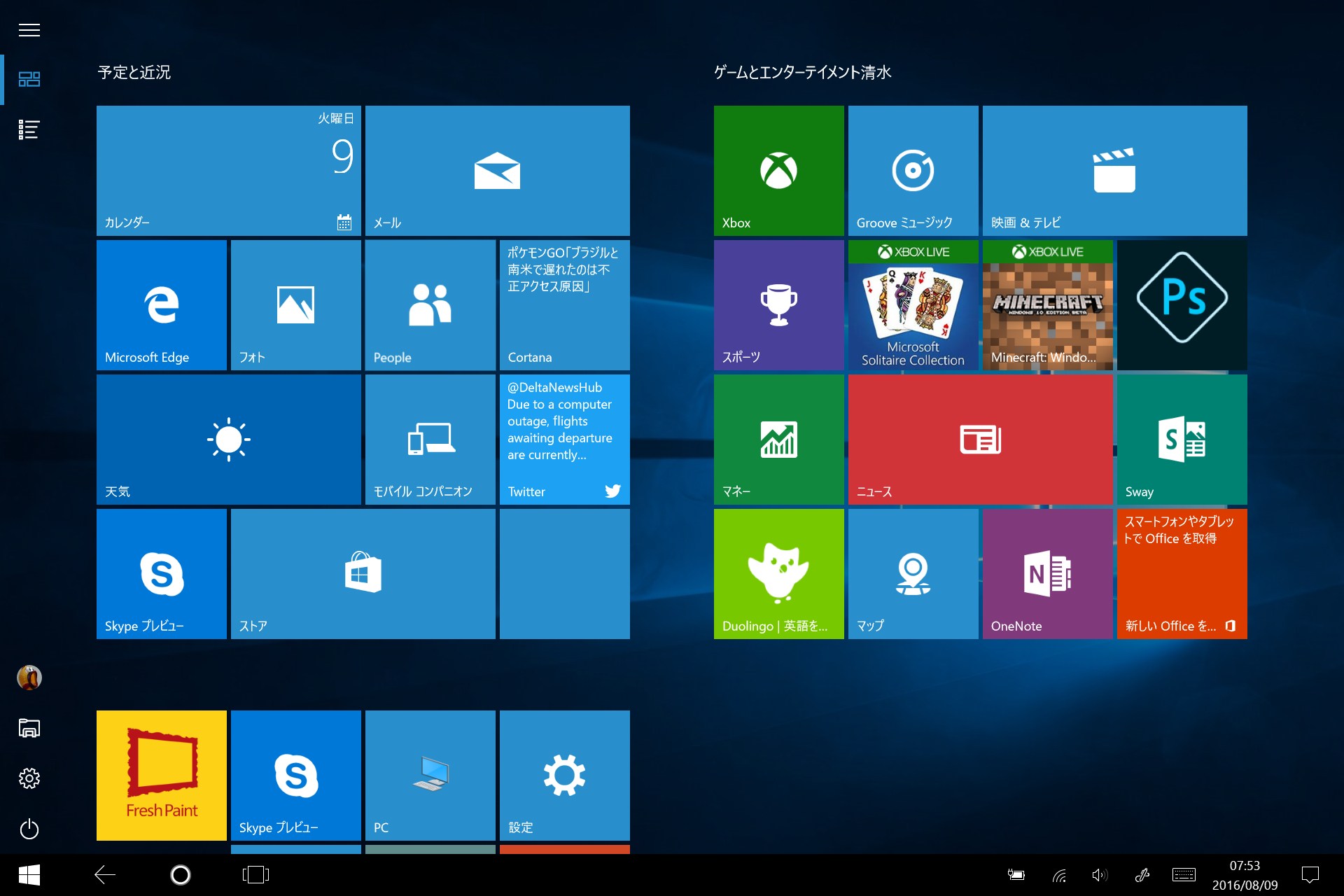Image resolution: width=1344 pixels, height=896 pixels.
Task: Open File Explorer from the sidebar
Action: click(x=29, y=728)
